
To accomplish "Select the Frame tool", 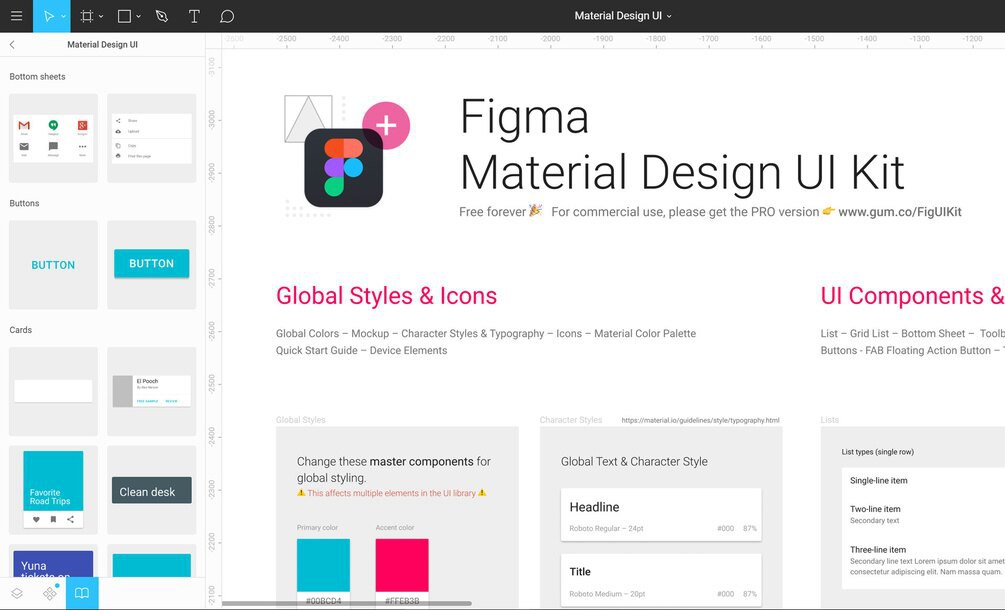I will click(x=87, y=16).
